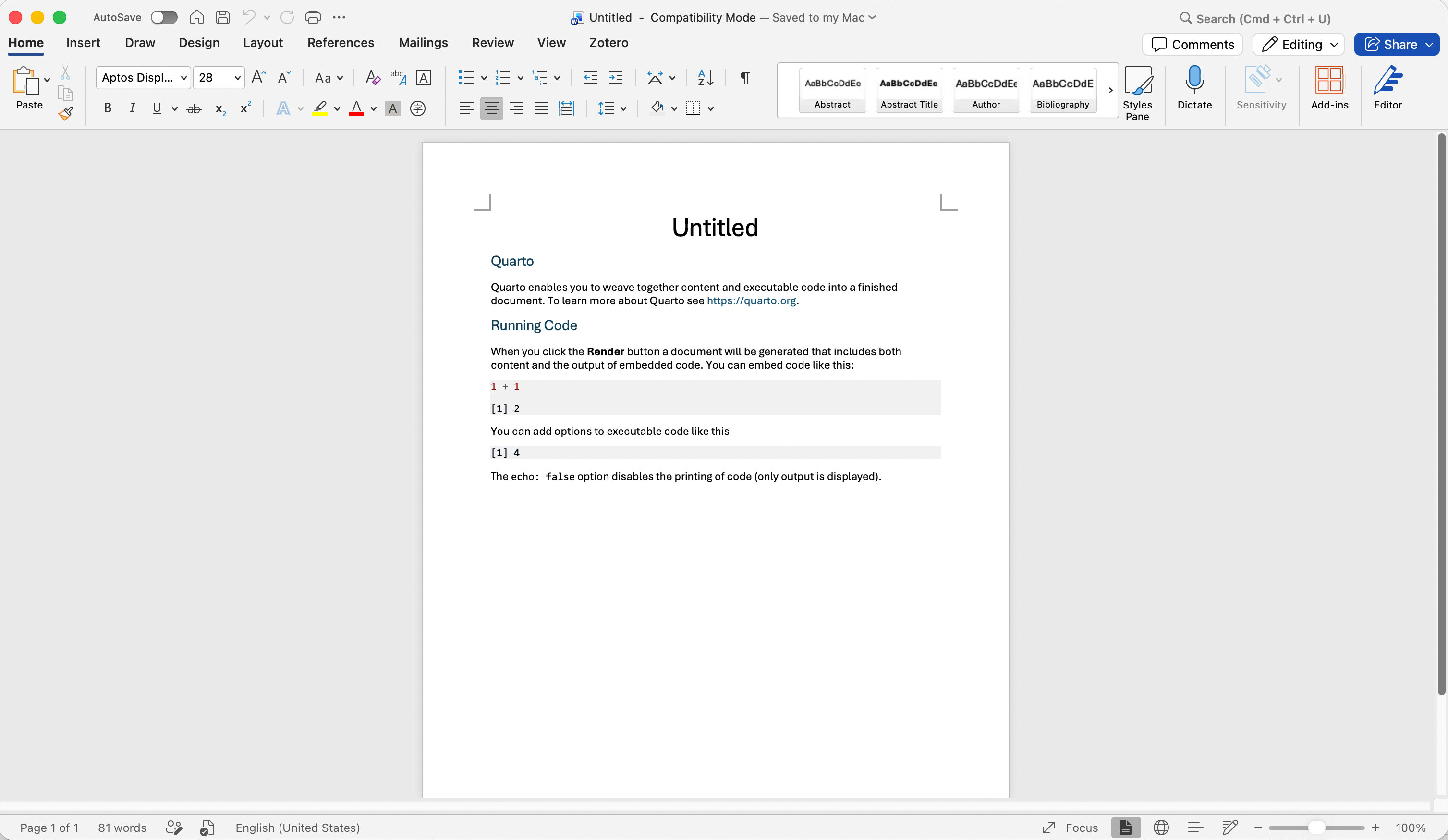This screenshot has width=1448, height=840.
Task: Toggle underline formatting
Action: coord(157,108)
